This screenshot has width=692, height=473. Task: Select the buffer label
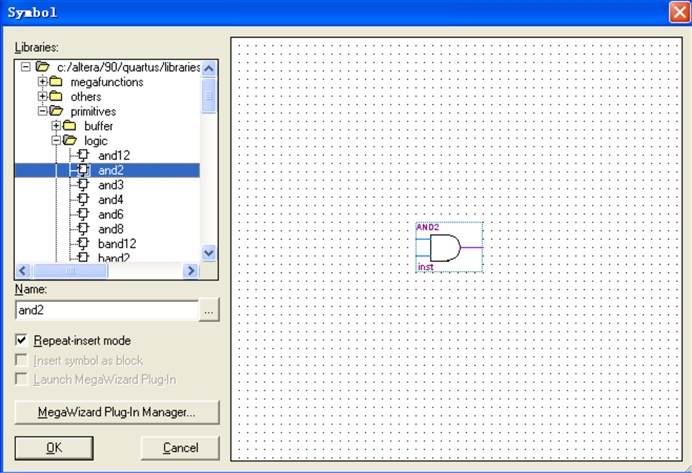98,126
